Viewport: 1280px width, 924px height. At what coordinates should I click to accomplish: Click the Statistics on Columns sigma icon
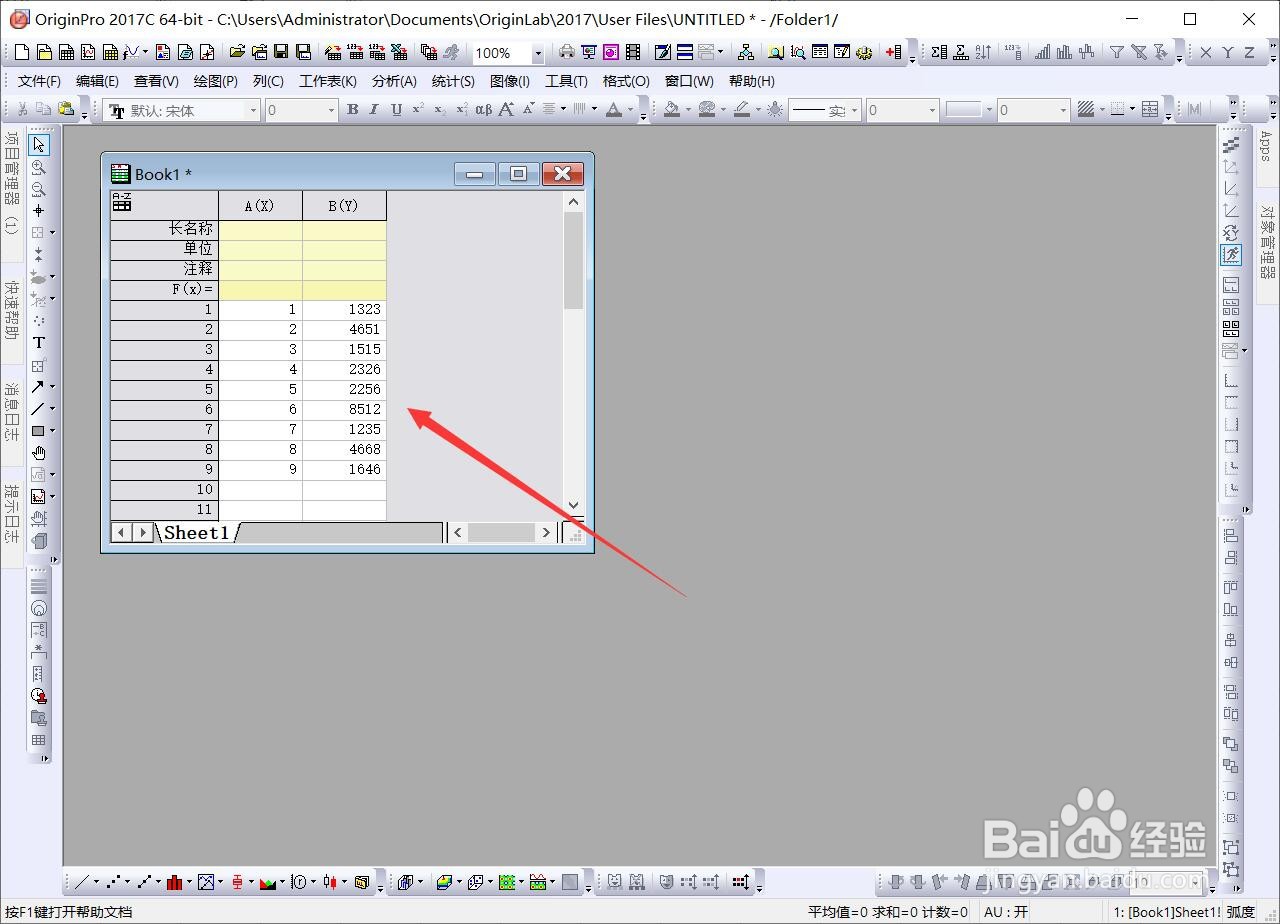coord(939,52)
